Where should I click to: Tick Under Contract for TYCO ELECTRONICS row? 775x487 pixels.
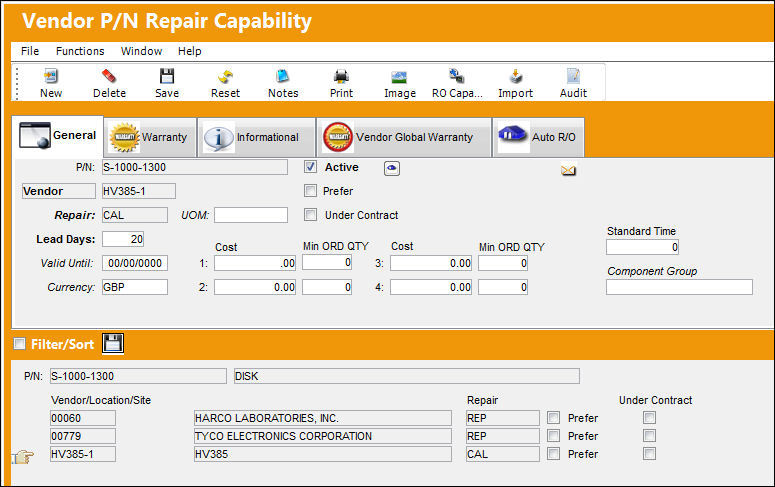point(649,436)
